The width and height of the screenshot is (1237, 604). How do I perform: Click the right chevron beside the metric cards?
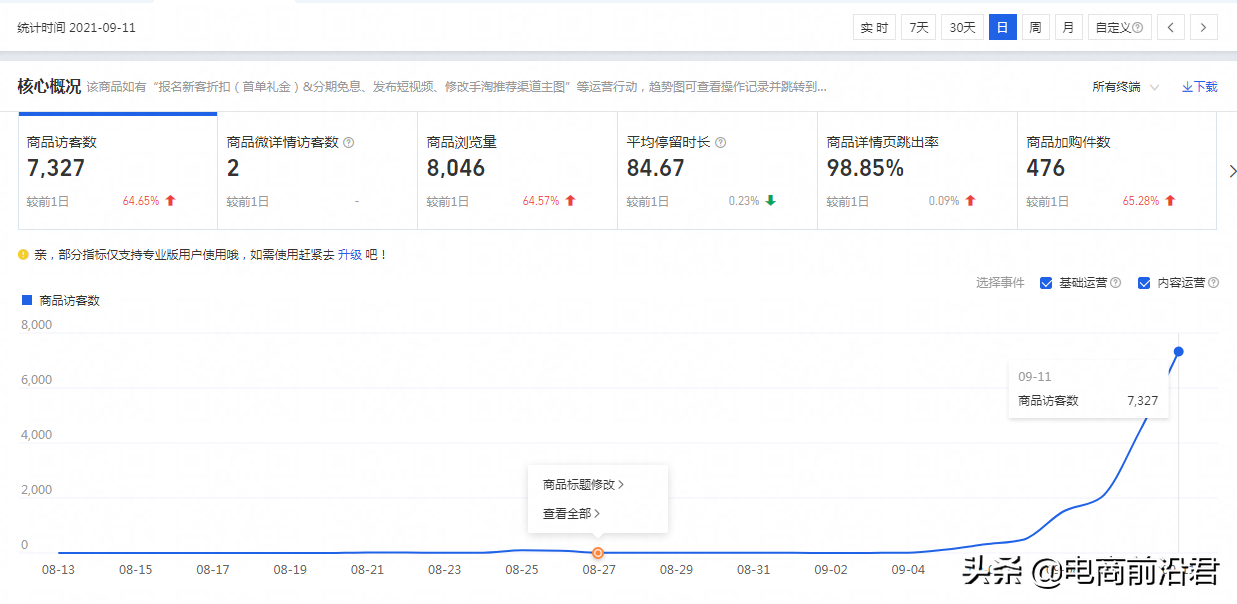(1232, 171)
